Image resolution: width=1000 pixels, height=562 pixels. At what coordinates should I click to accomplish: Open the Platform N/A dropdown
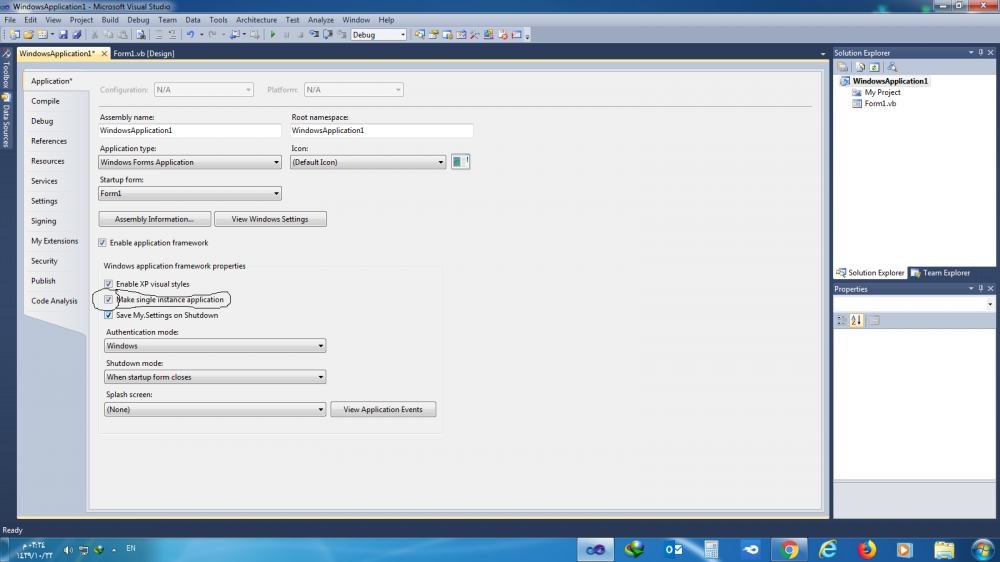[x=353, y=90]
